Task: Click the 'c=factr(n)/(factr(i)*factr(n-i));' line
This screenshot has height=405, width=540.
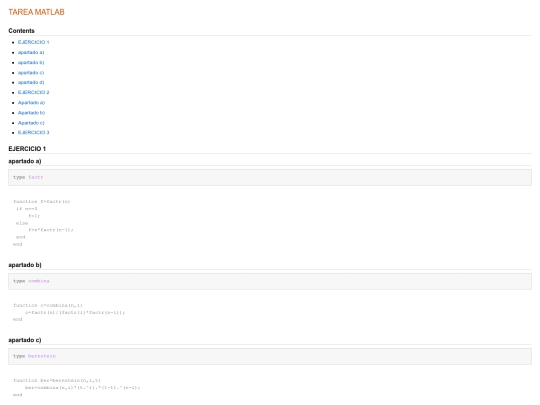Action: point(75,313)
